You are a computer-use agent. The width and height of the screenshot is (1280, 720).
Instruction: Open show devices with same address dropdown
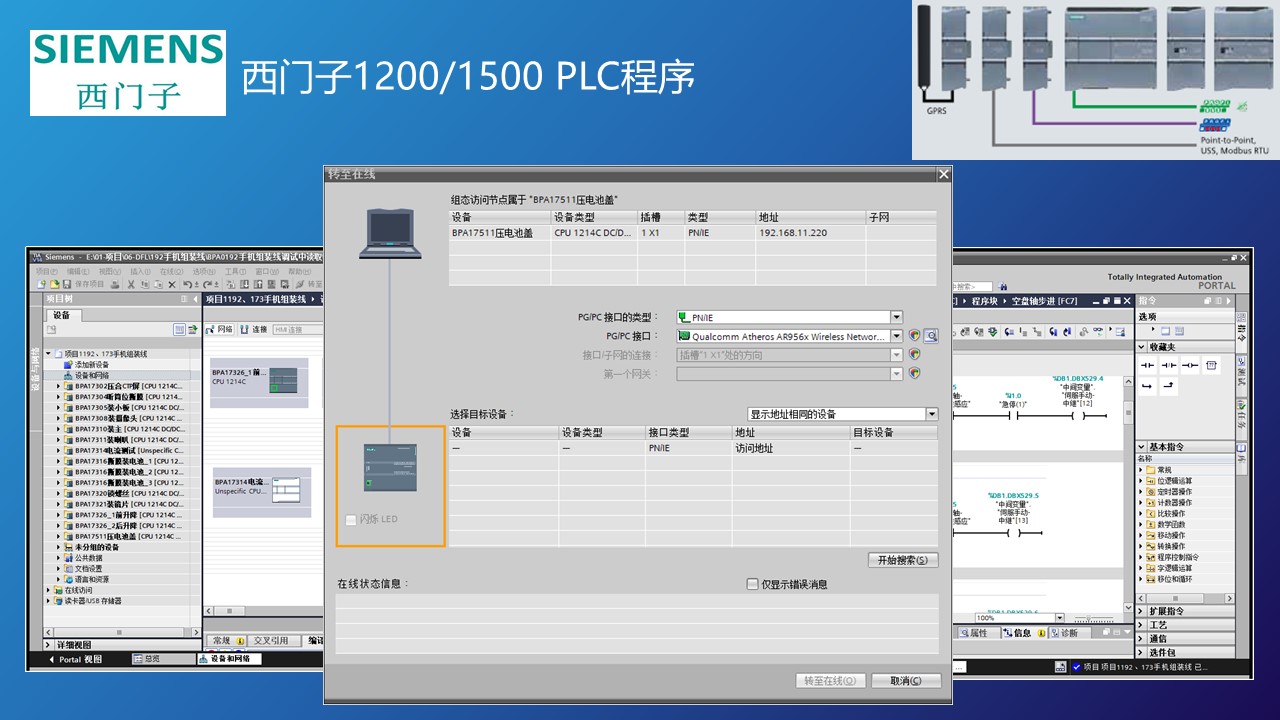(932, 414)
